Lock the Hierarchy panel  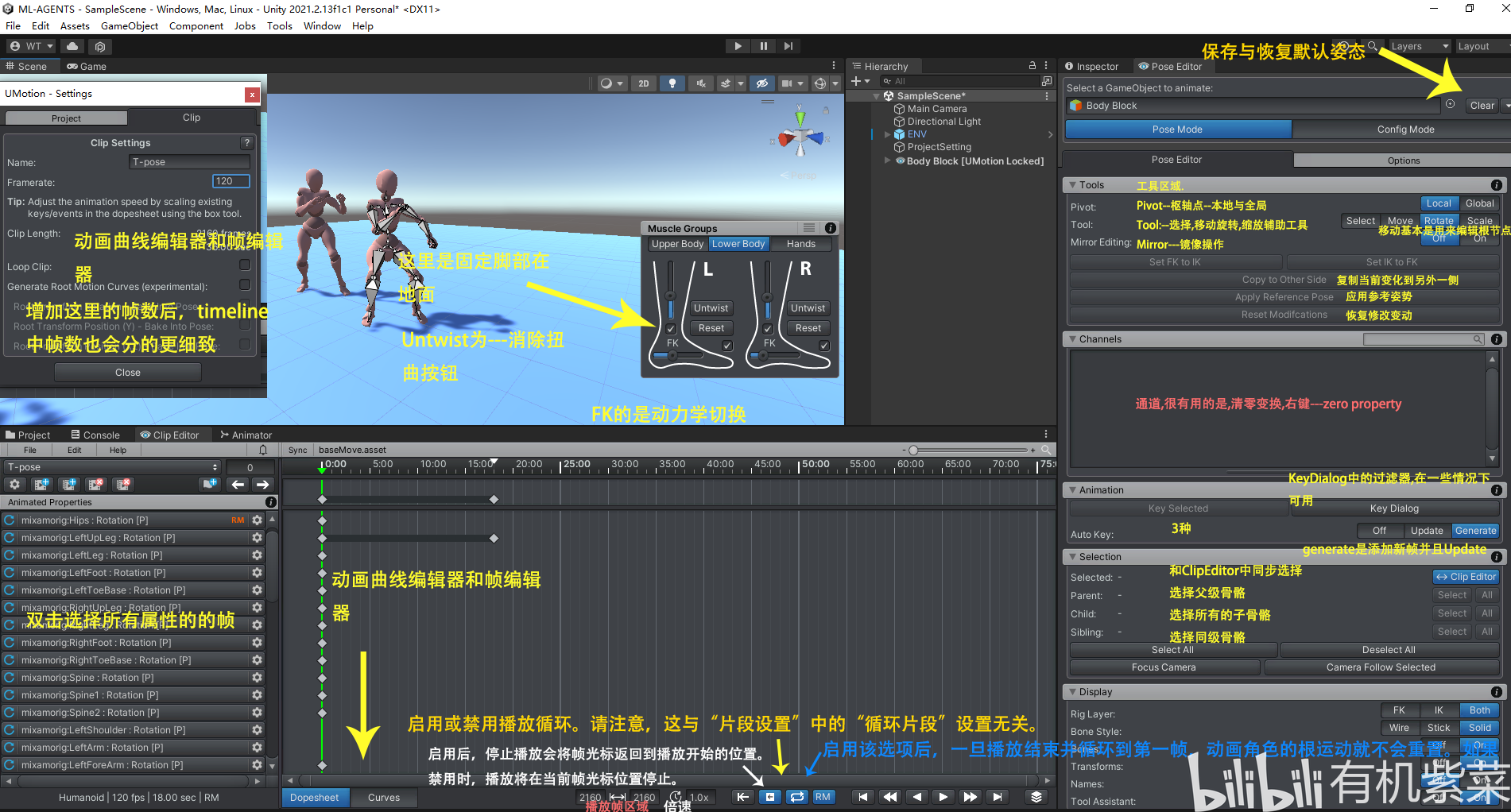(x=1033, y=66)
